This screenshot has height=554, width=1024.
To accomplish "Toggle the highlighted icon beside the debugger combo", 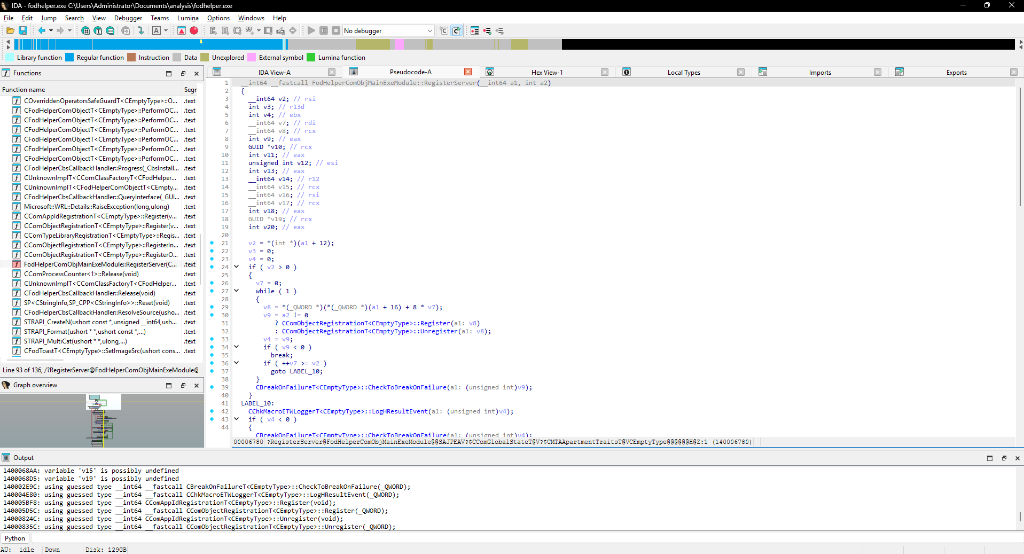I will click(x=456, y=31).
